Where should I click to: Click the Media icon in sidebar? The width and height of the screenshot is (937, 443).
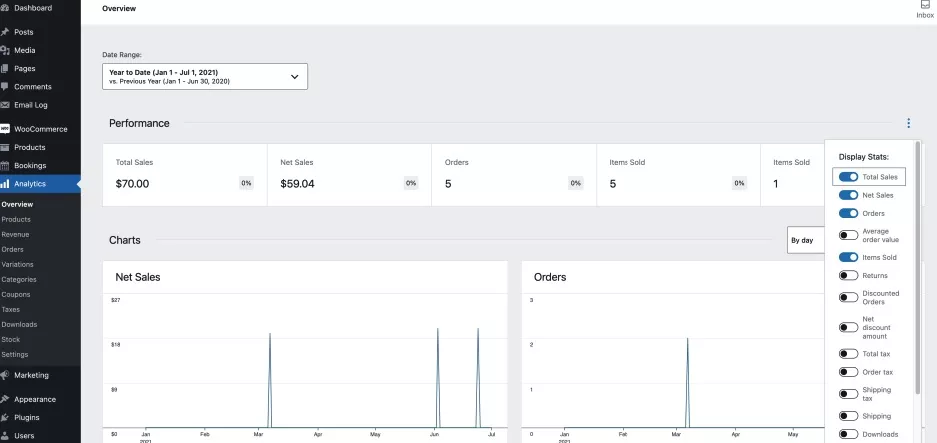click(x=4, y=50)
